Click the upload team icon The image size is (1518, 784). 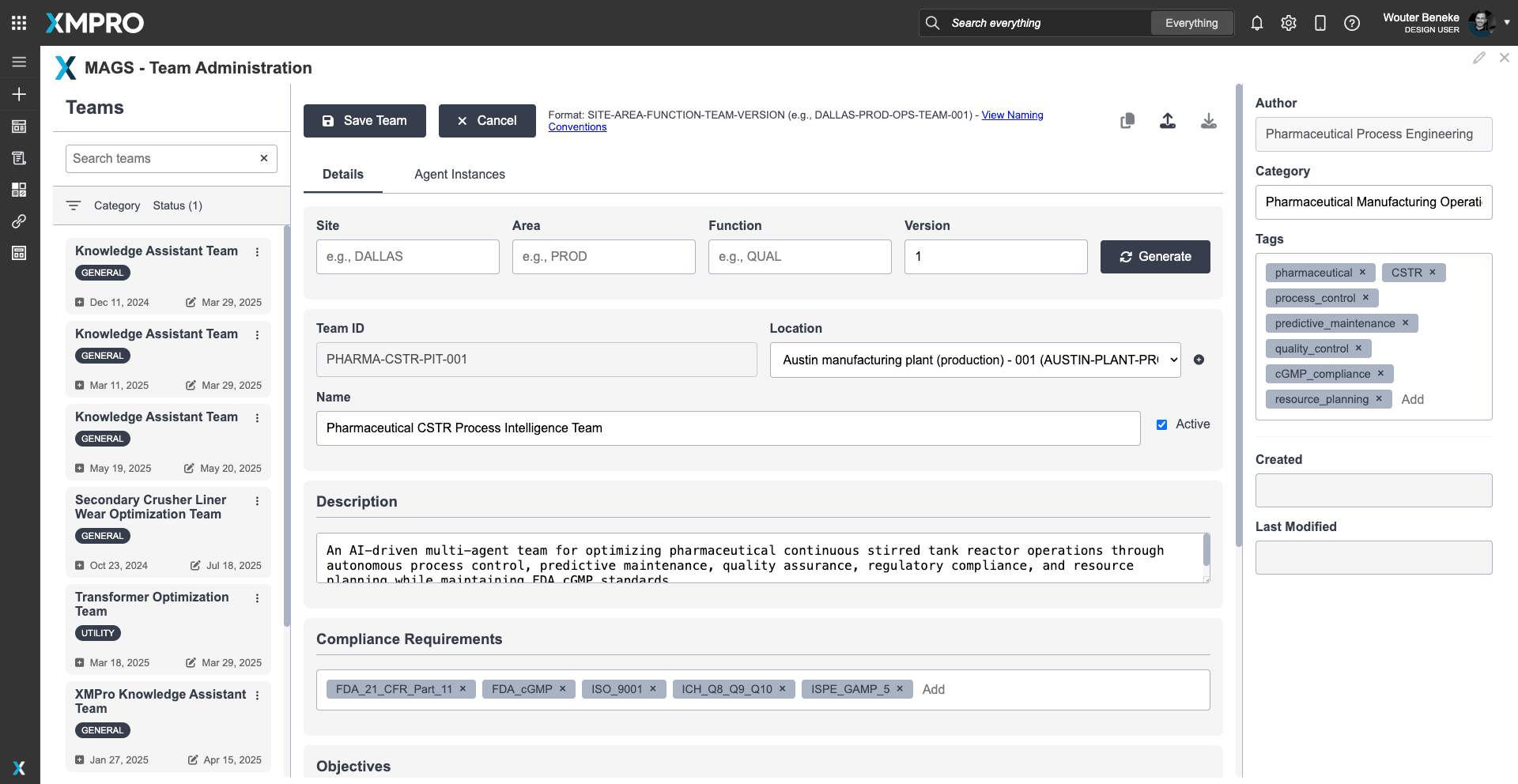tap(1168, 121)
